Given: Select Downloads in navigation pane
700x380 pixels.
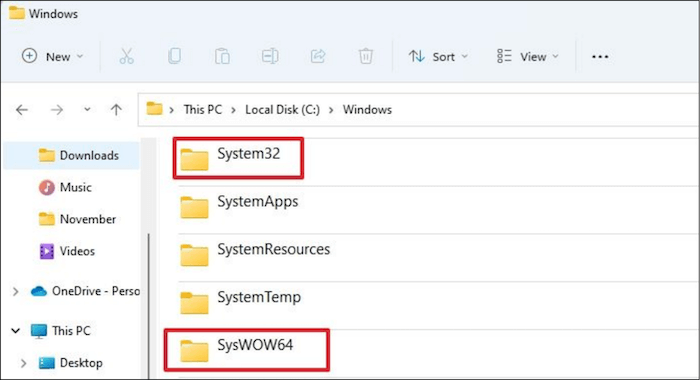Looking at the screenshot, I should [71, 155].
